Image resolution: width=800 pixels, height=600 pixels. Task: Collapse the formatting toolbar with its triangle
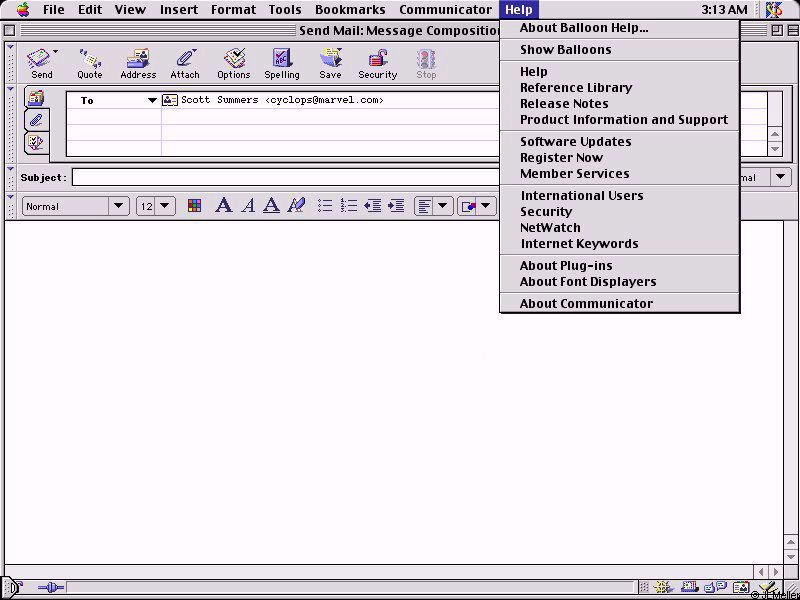pyautogui.click(x=11, y=196)
